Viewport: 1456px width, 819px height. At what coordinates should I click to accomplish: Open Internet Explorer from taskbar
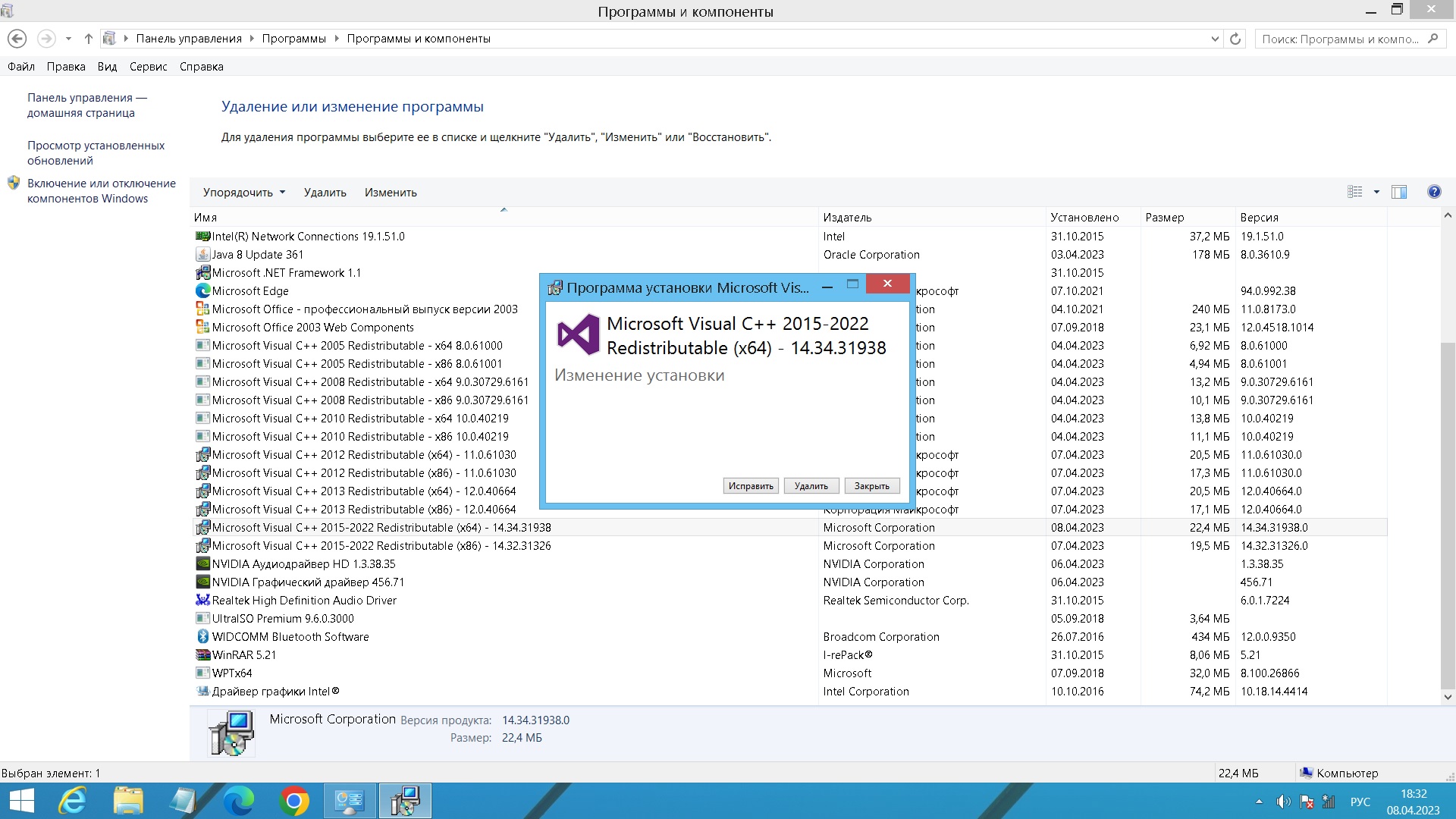74,801
